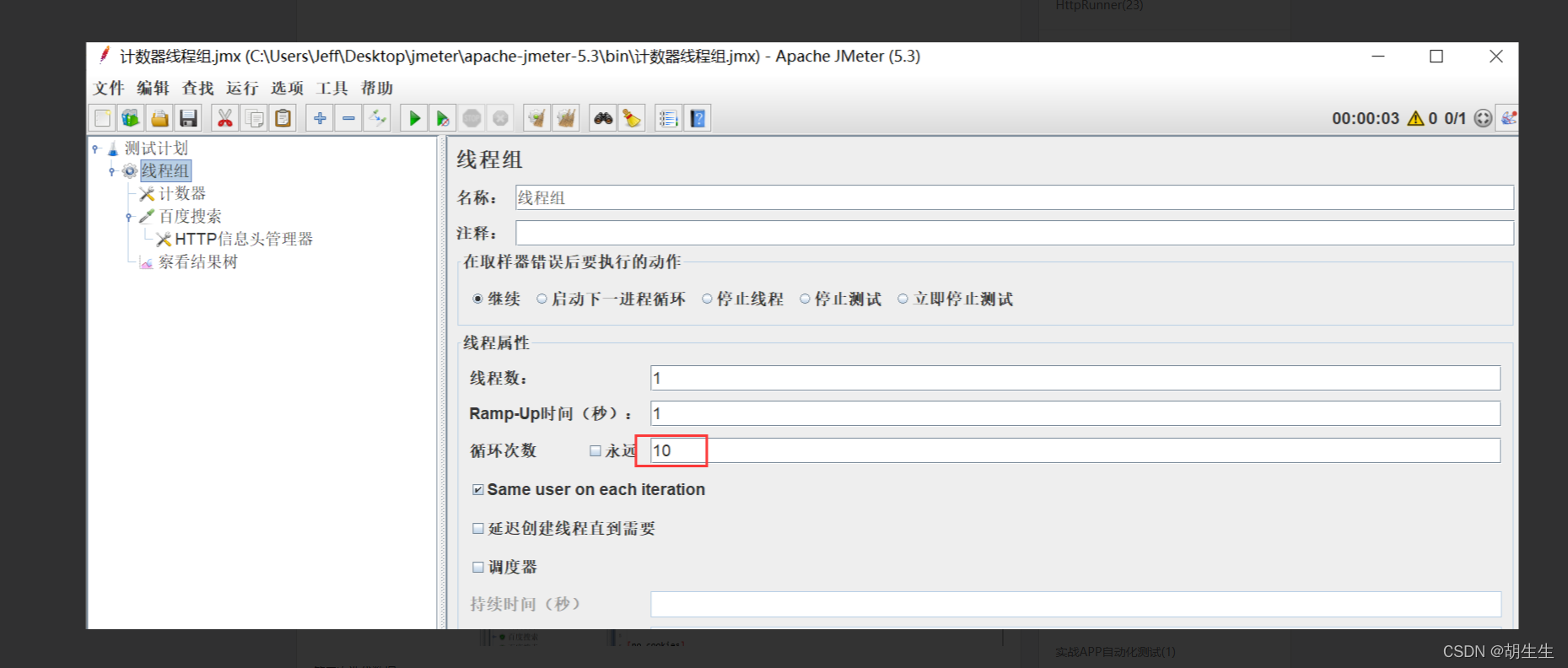Save the test plan with floppy icon
Viewport: 1568px width, 668px height.
[188, 118]
